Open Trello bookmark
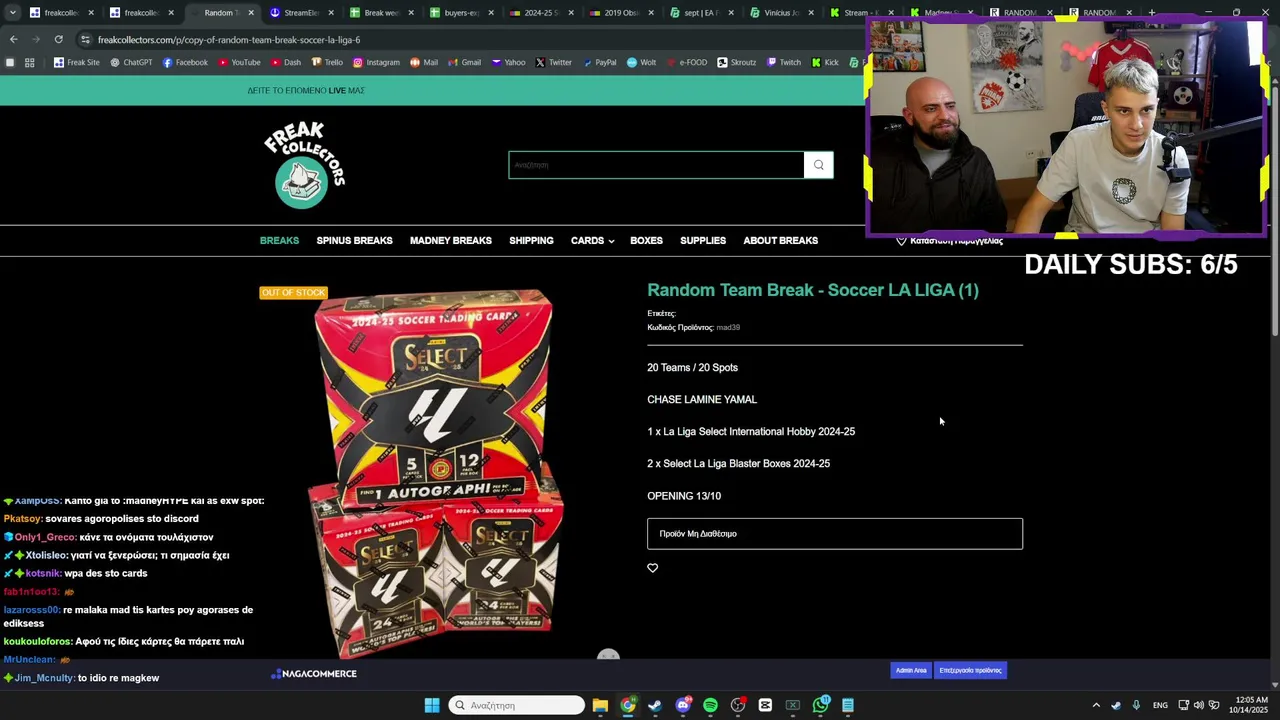The width and height of the screenshot is (1280, 720). click(327, 62)
